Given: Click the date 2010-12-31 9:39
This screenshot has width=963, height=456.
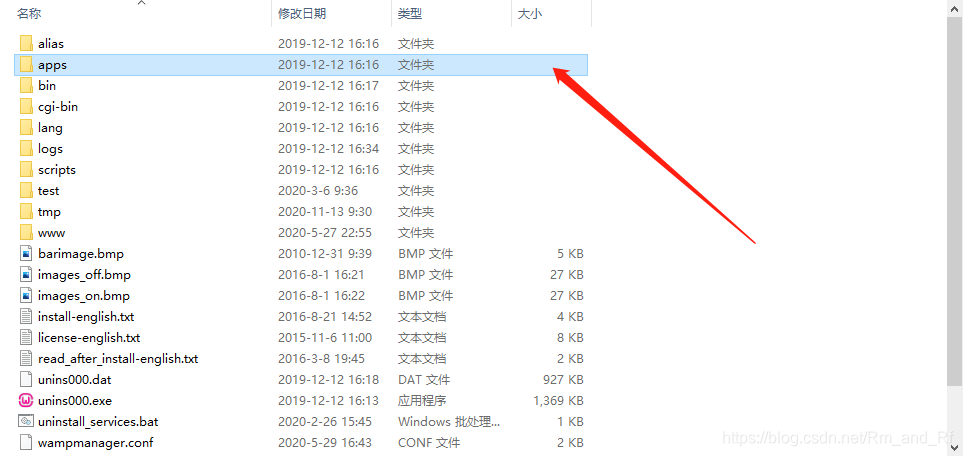Looking at the screenshot, I should pyautogui.click(x=325, y=253).
